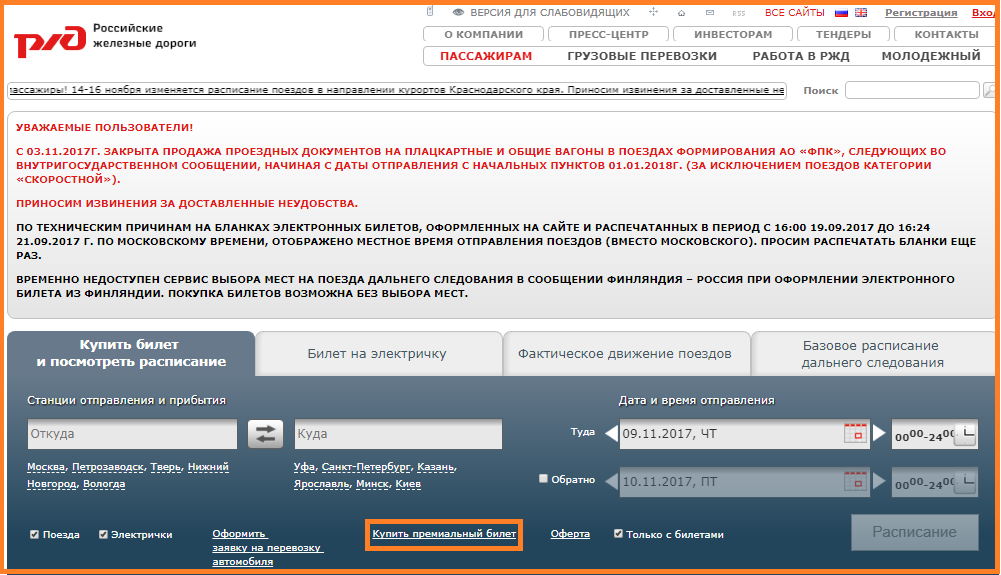Toggle the Только с билетами checkbox
Screen dimensions: 1001x575
point(619,534)
